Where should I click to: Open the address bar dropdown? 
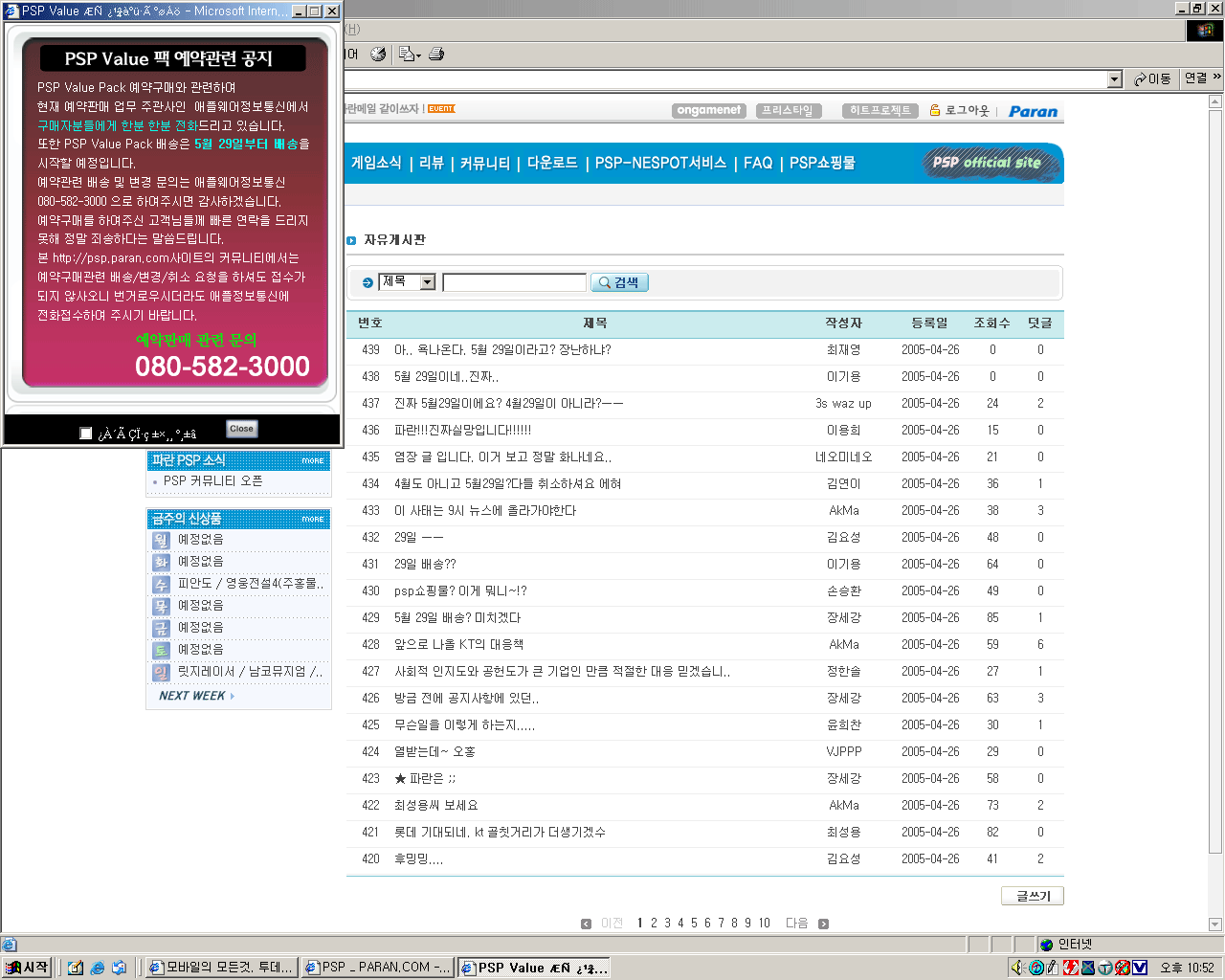click(1114, 79)
